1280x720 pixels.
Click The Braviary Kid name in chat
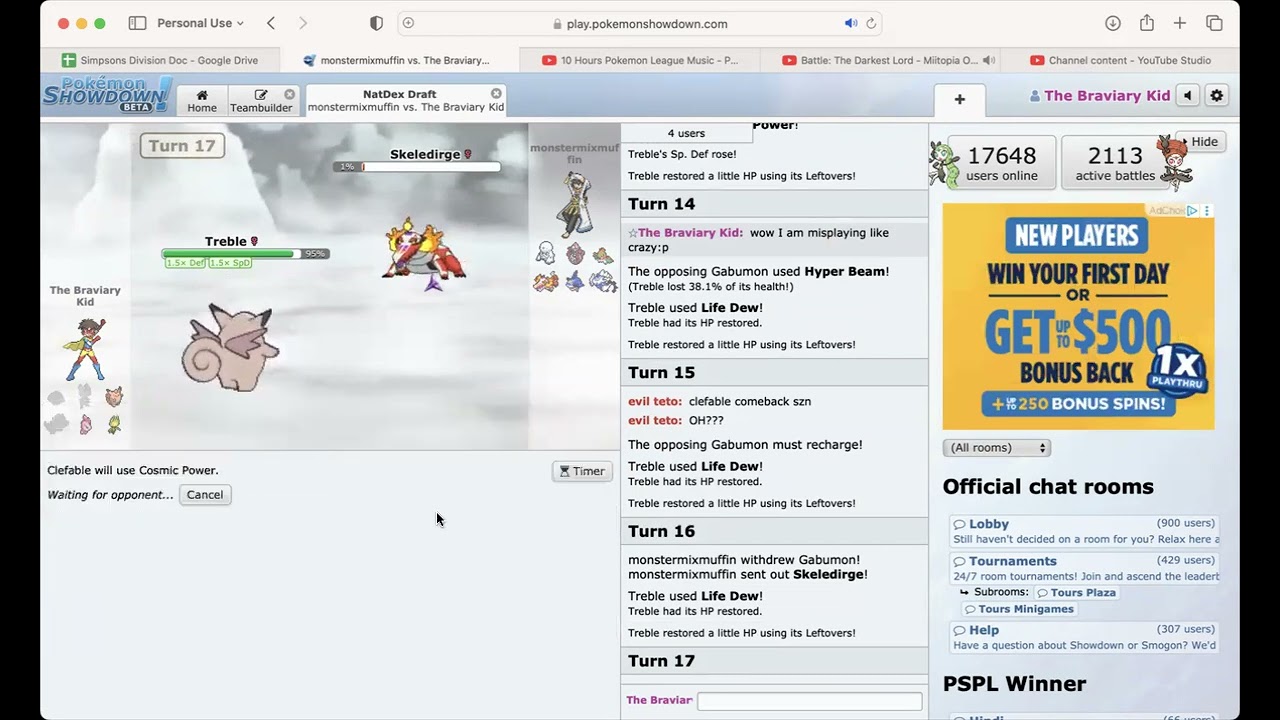[x=690, y=233]
